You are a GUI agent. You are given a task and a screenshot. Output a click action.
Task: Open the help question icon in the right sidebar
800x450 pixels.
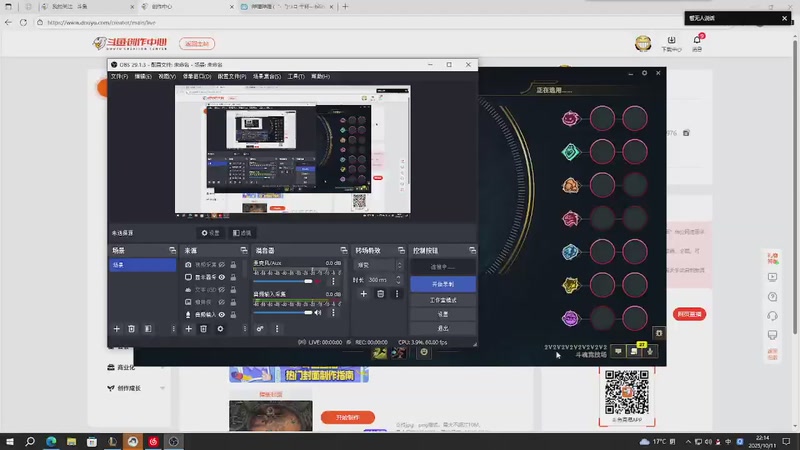(772, 296)
